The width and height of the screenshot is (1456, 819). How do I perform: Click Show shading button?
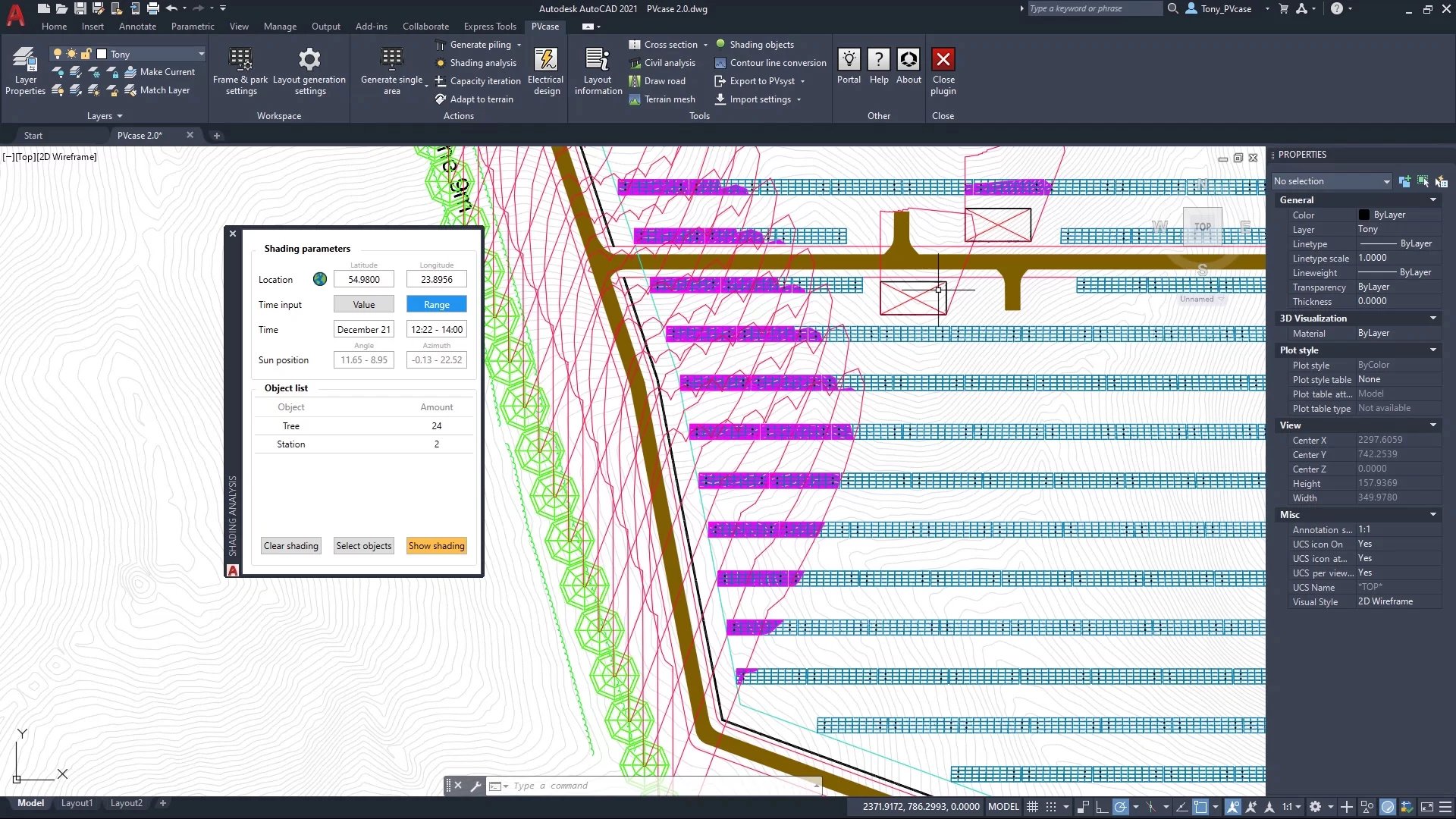(x=437, y=546)
